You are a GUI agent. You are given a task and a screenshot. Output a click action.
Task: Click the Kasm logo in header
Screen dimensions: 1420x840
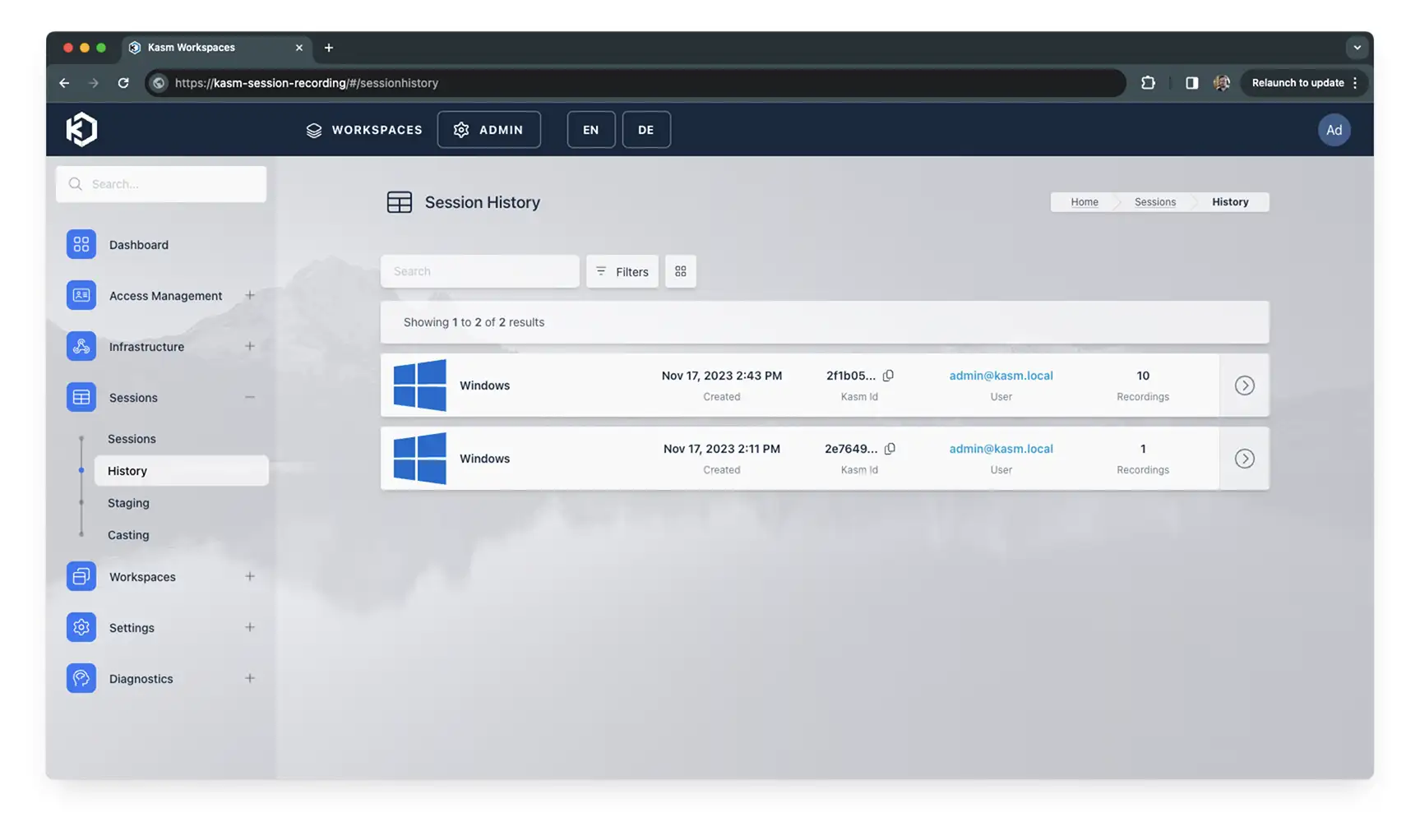81,130
